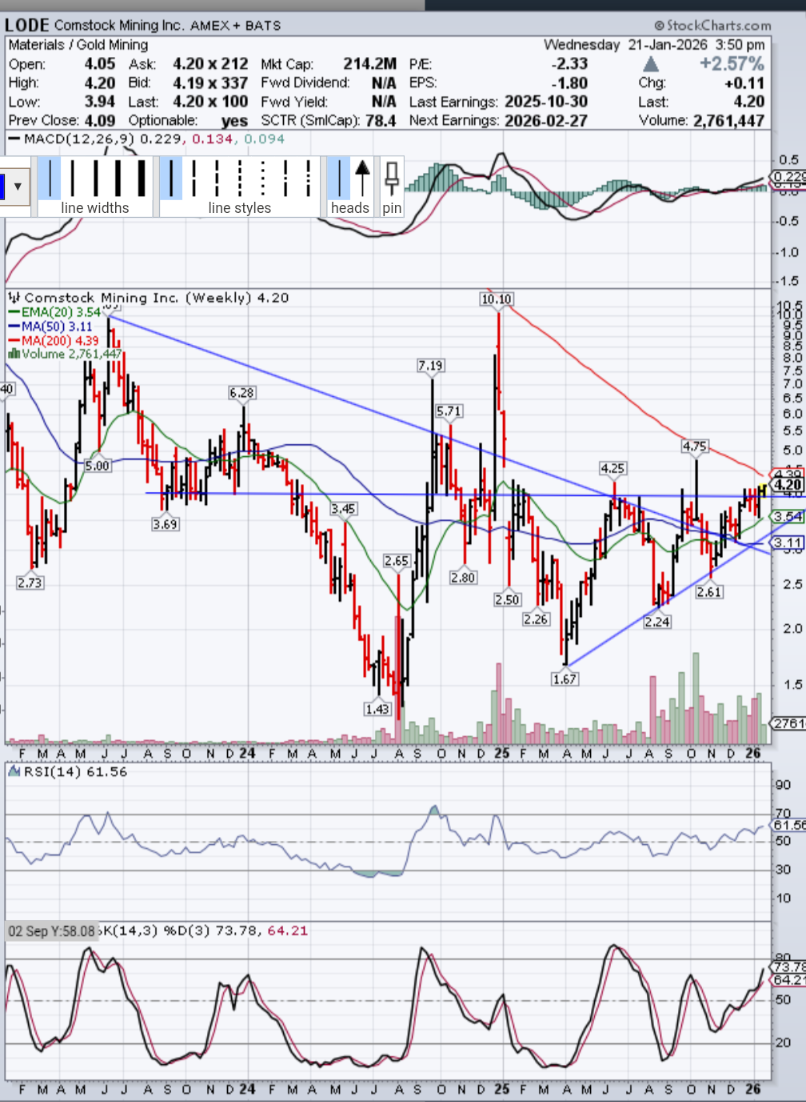Click the blue line color swatch
The image size is (806, 1102).
click(3, 188)
